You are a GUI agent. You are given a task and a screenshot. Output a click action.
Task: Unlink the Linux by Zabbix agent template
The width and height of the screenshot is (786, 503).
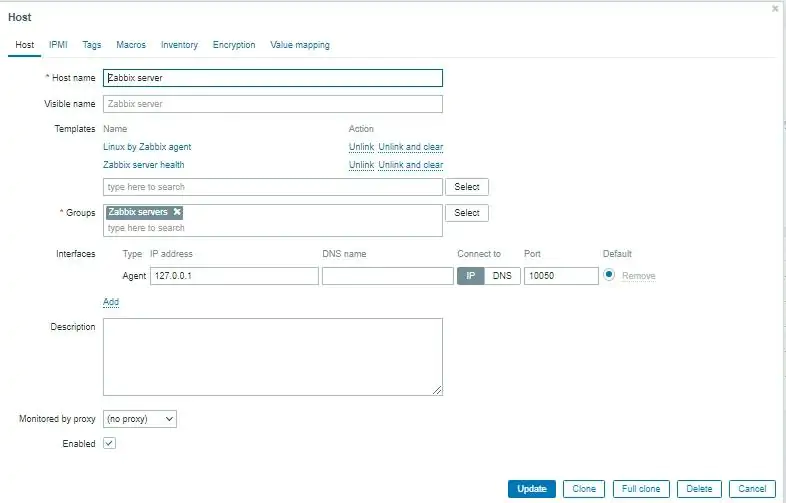click(x=361, y=147)
